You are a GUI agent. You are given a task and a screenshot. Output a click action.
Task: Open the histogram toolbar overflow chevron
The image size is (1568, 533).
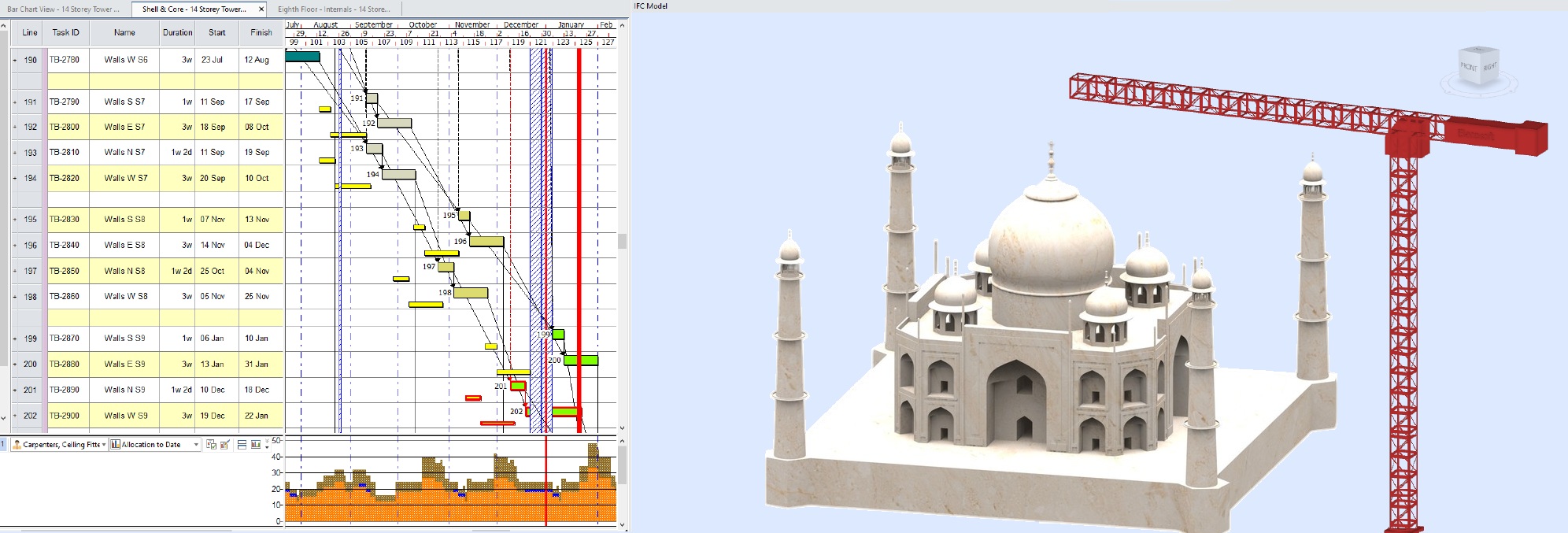pos(267,442)
